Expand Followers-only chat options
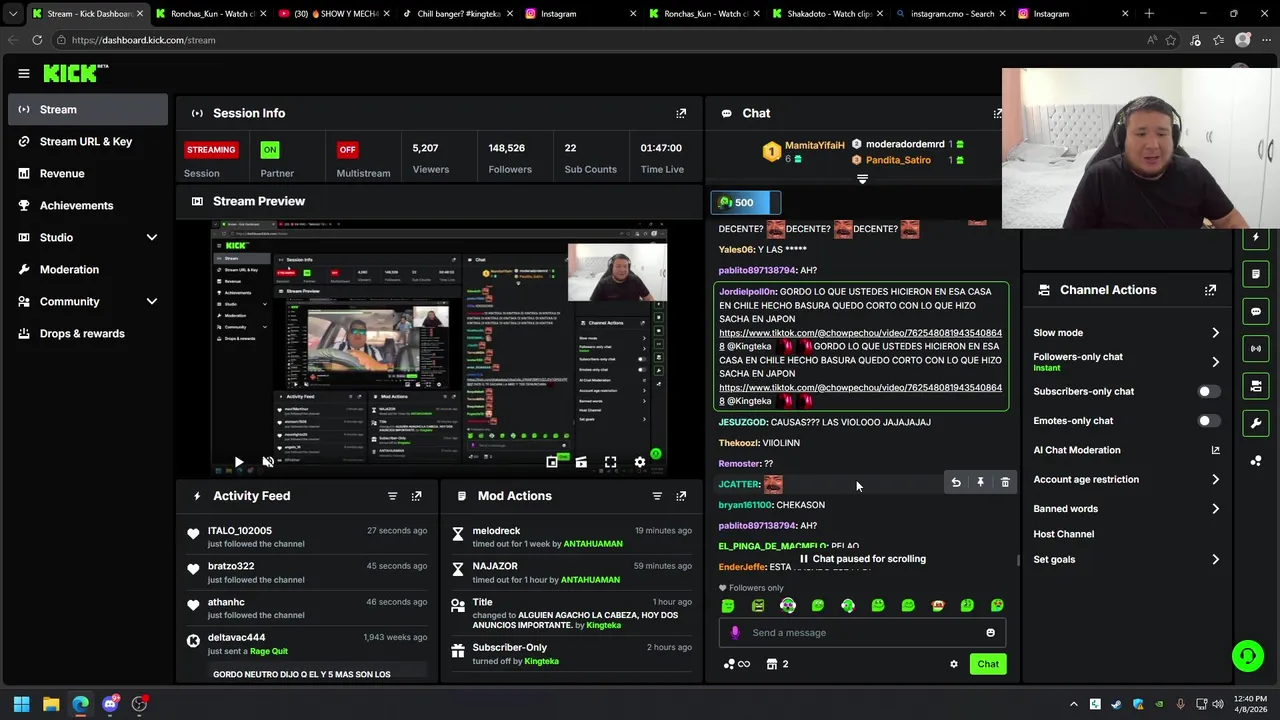Screen dimensions: 1280x720 (1215, 362)
